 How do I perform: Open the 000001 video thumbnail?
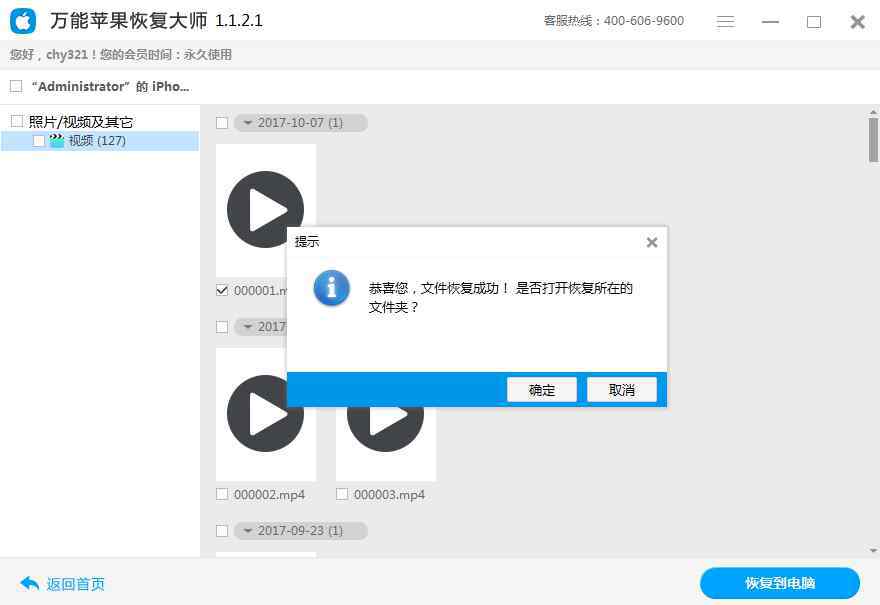pos(265,209)
